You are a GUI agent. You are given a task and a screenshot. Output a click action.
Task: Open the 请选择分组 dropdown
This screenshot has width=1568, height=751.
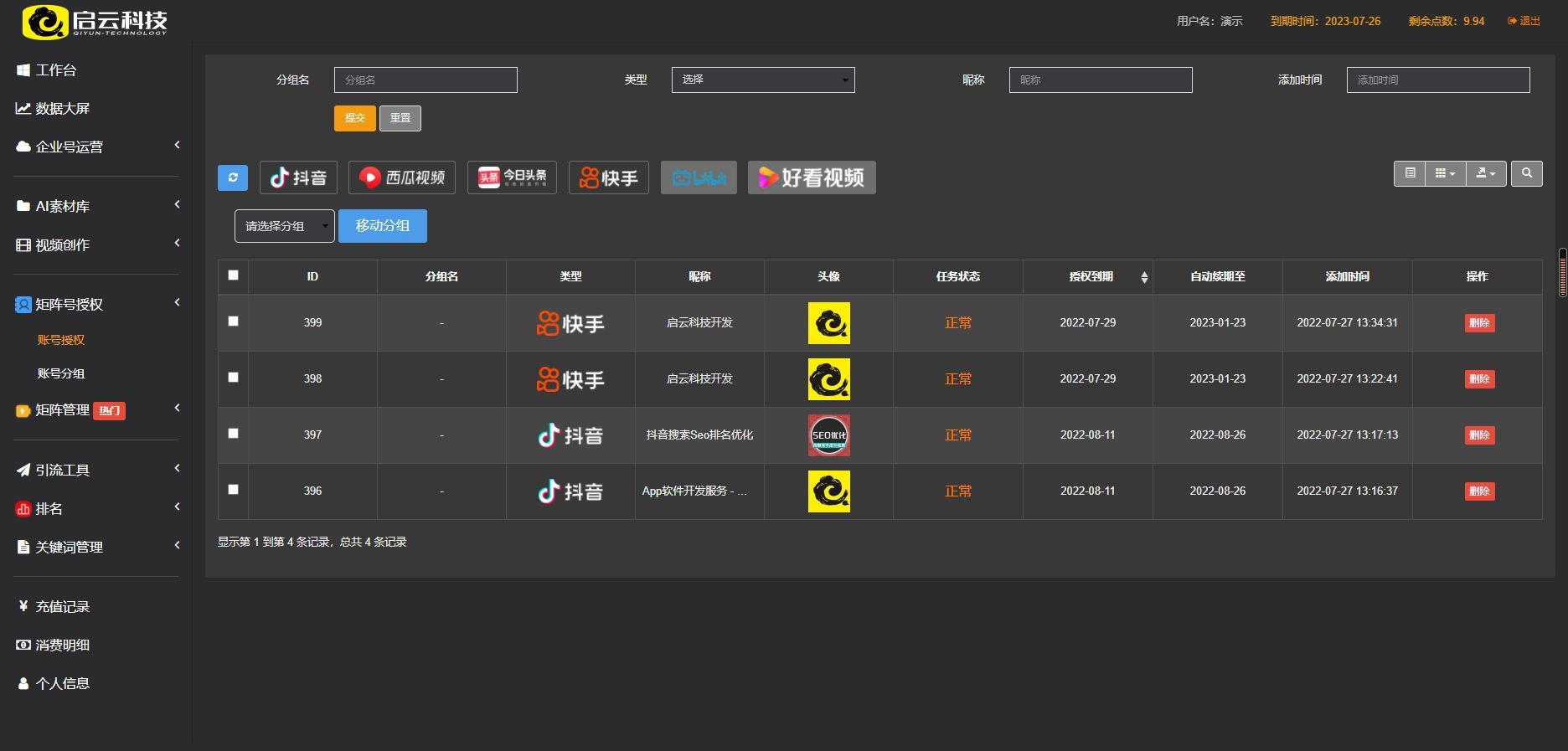[285, 226]
